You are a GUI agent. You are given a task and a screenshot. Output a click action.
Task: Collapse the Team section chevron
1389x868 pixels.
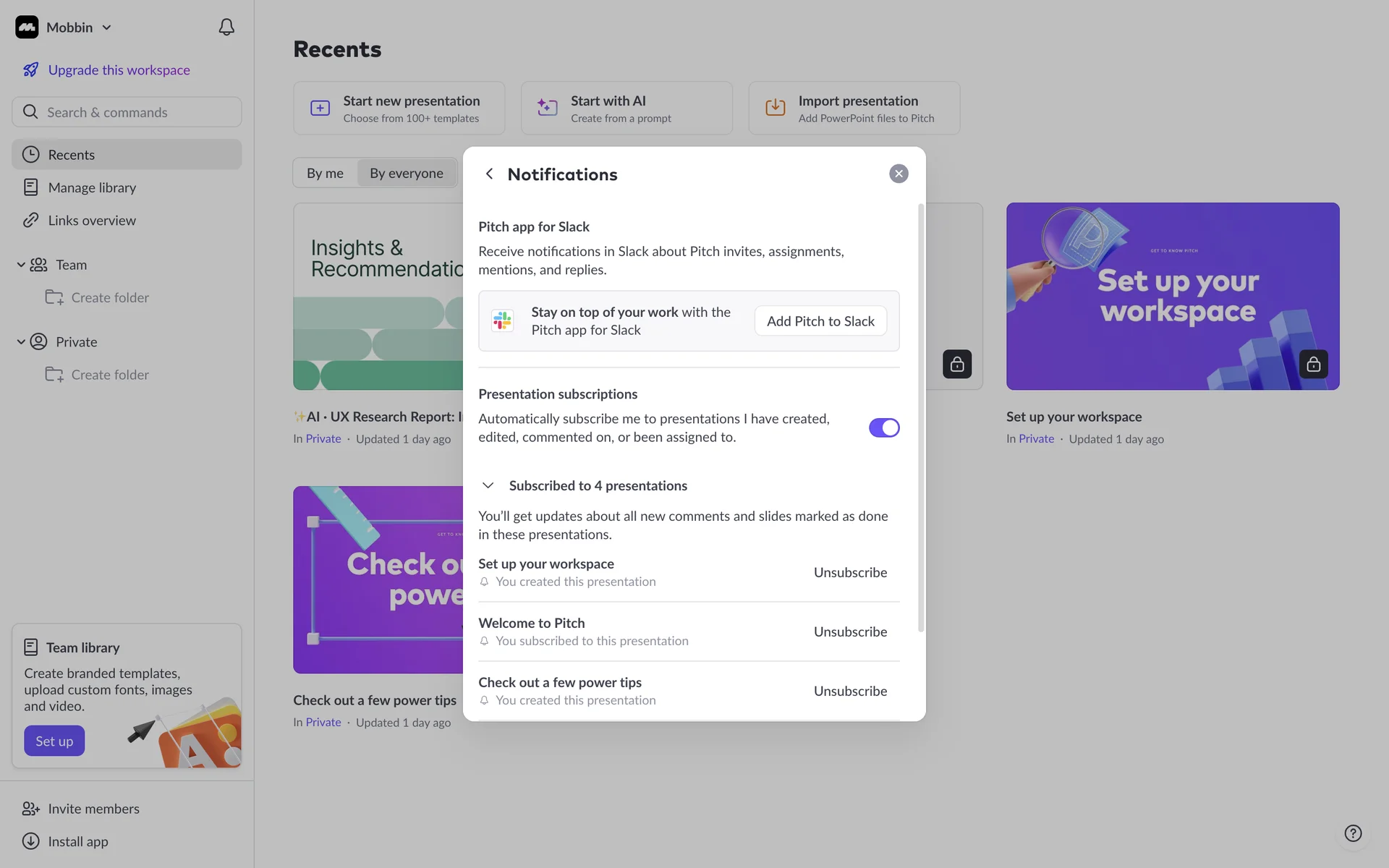pyautogui.click(x=21, y=265)
